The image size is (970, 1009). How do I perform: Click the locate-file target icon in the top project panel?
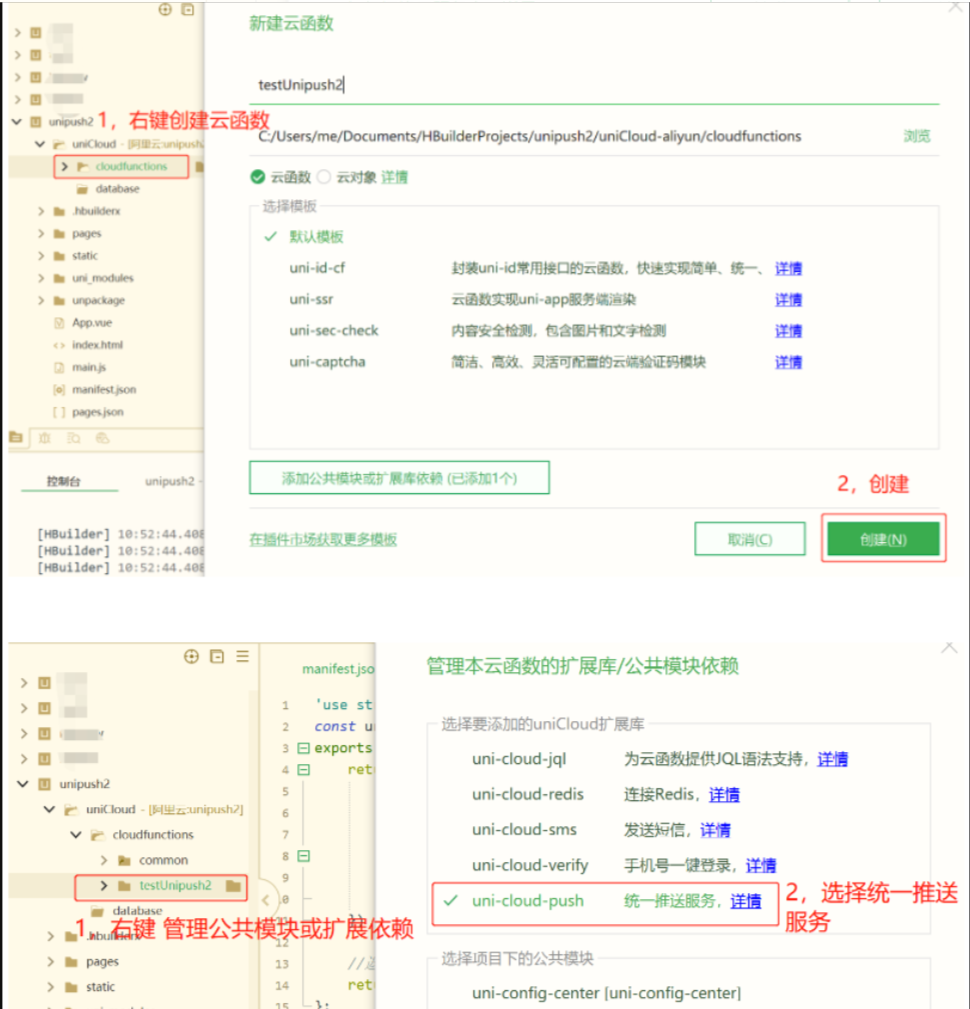(x=166, y=9)
